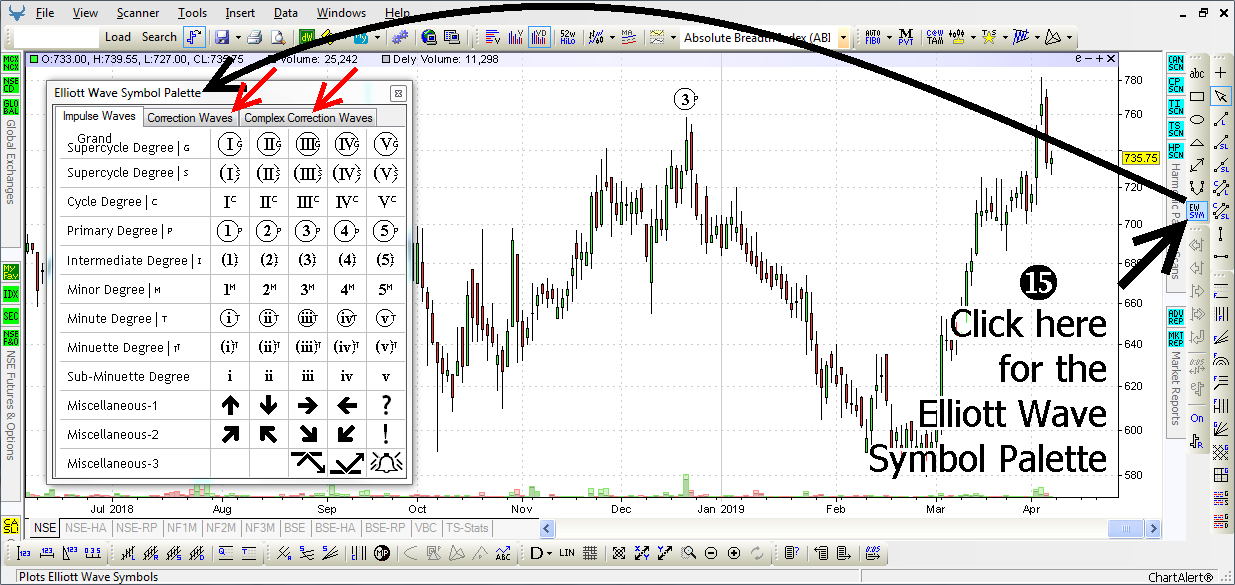The height and width of the screenshot is (585, 1235).
Task: Select Sub-Minuette Degree wave iii symbol
Action: point(309,377)
